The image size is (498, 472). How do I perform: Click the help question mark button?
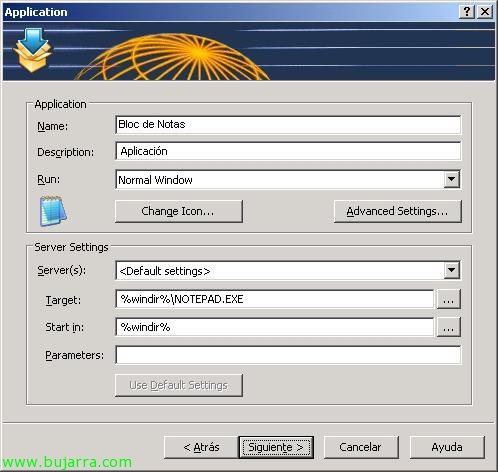[467, 12]
